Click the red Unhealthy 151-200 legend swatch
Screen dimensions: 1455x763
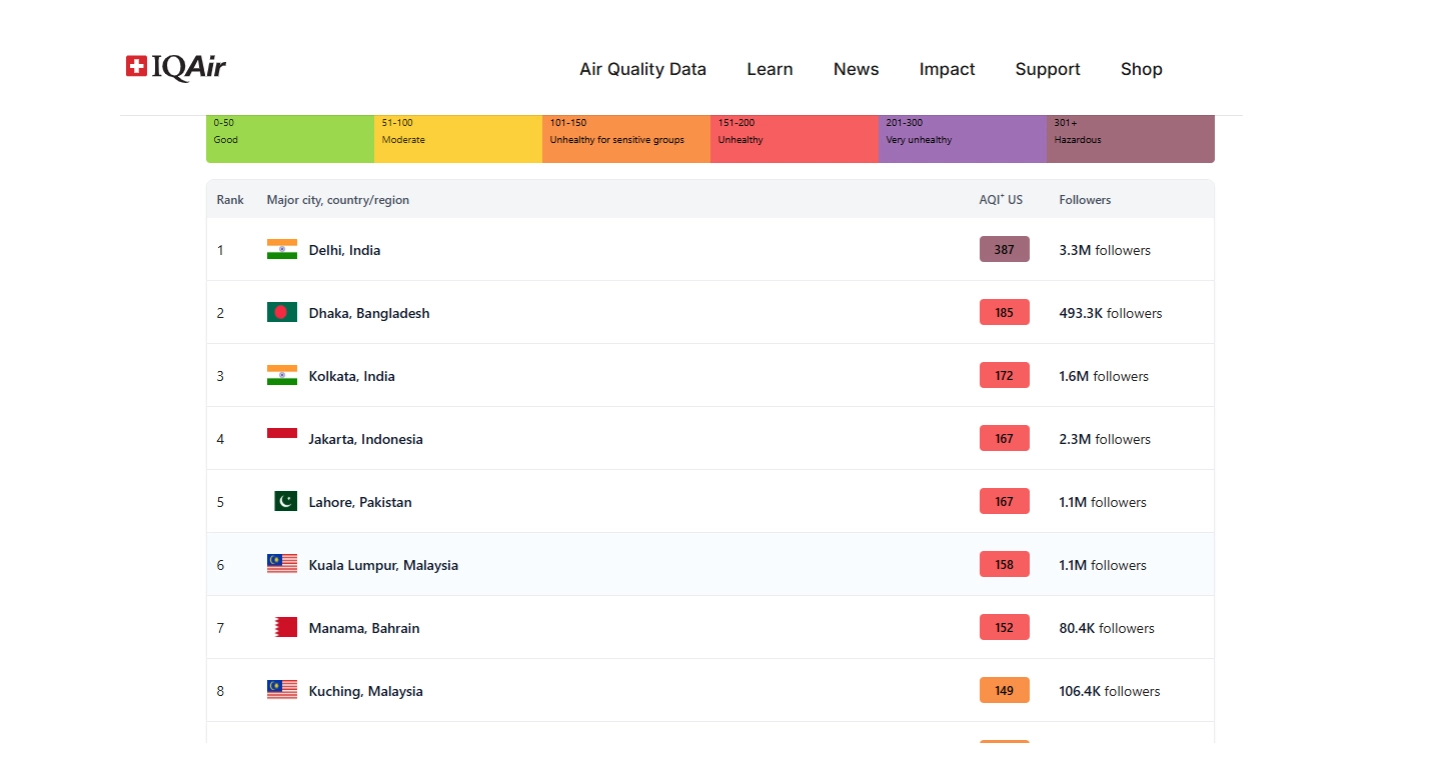coord(794,139)
